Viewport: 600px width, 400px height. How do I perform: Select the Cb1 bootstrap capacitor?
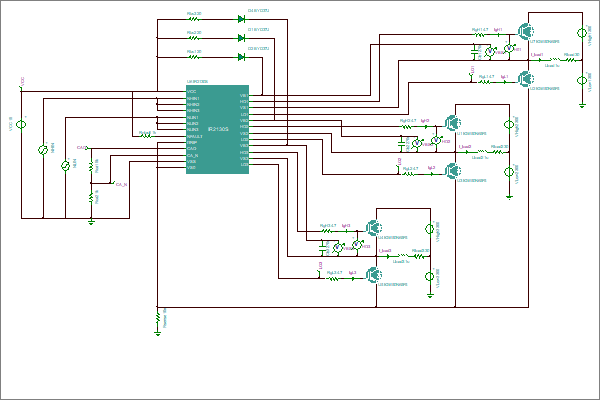pos(474,52)
